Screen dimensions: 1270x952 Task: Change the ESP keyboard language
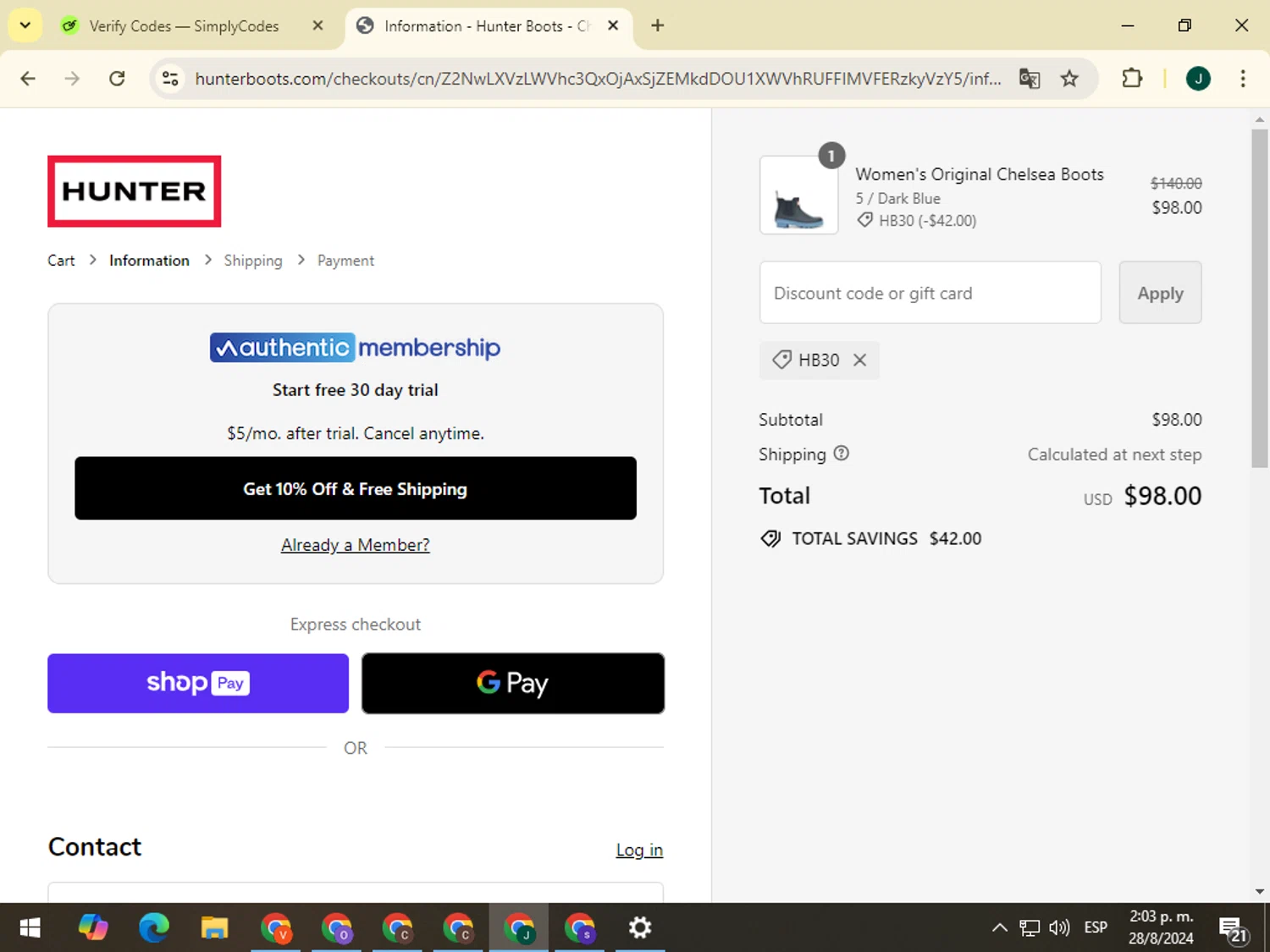pyautogui.click(x=1096, y=927)
